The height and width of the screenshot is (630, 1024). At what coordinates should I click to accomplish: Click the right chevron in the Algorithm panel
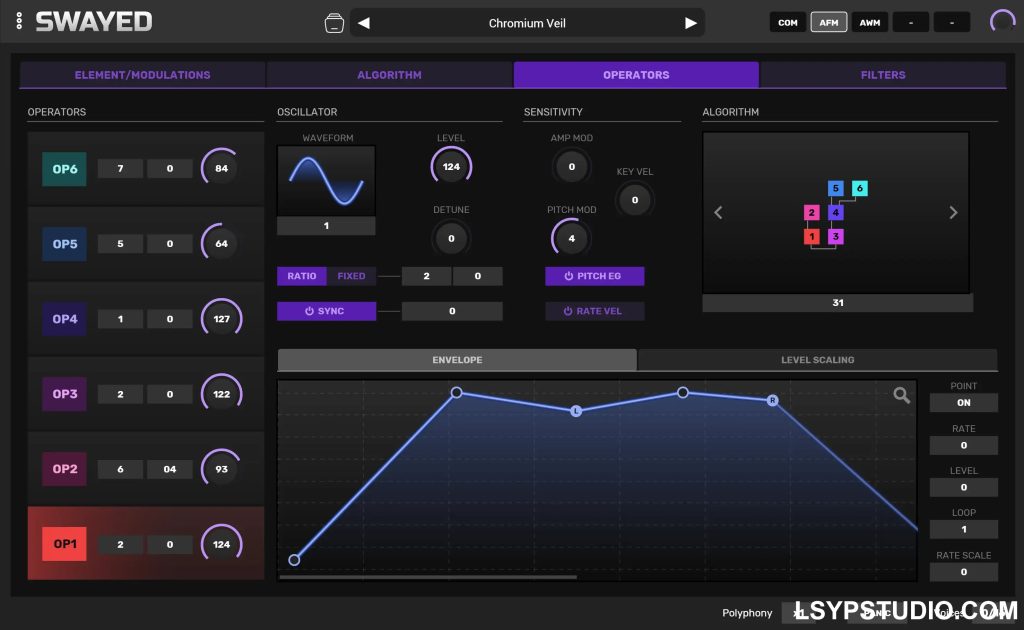coord(952,212)
